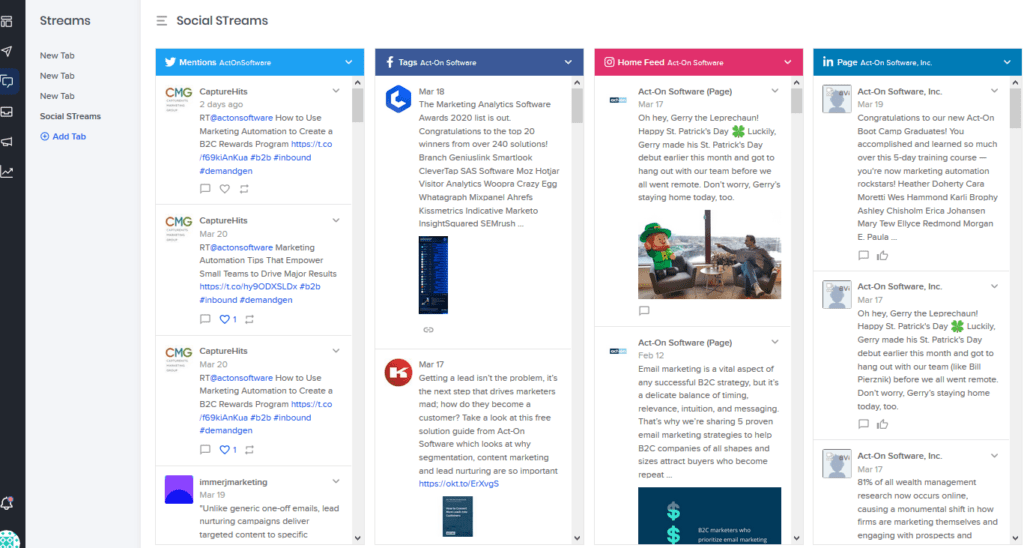Screen dimensions: 1024x548
Task: Click the Facebook icon in Tags header
Action: click(390, 62)
